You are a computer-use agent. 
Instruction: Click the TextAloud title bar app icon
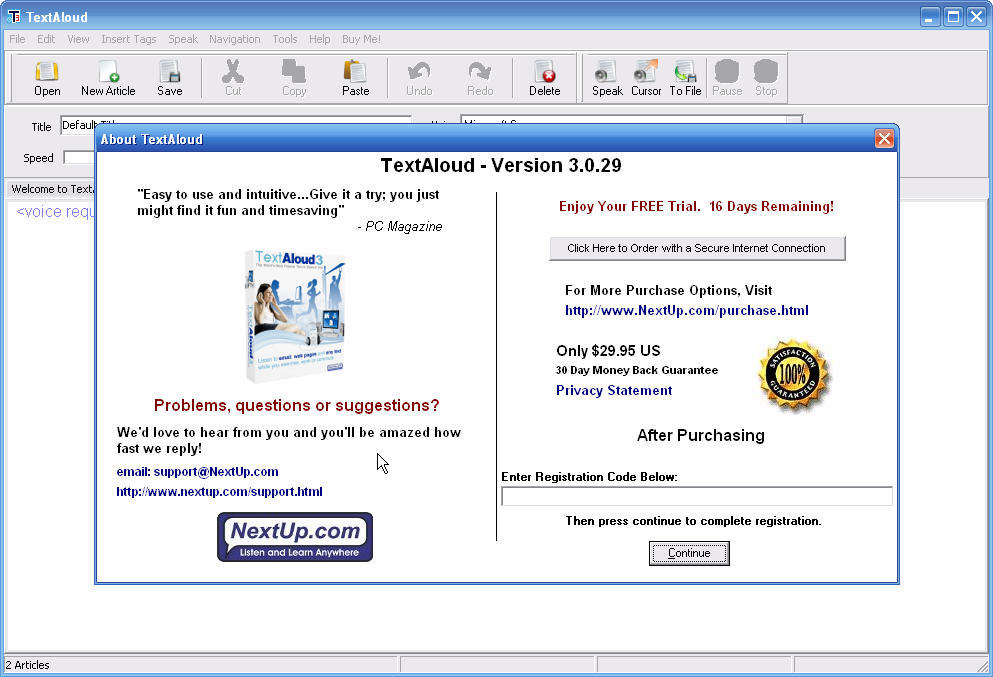13,16
